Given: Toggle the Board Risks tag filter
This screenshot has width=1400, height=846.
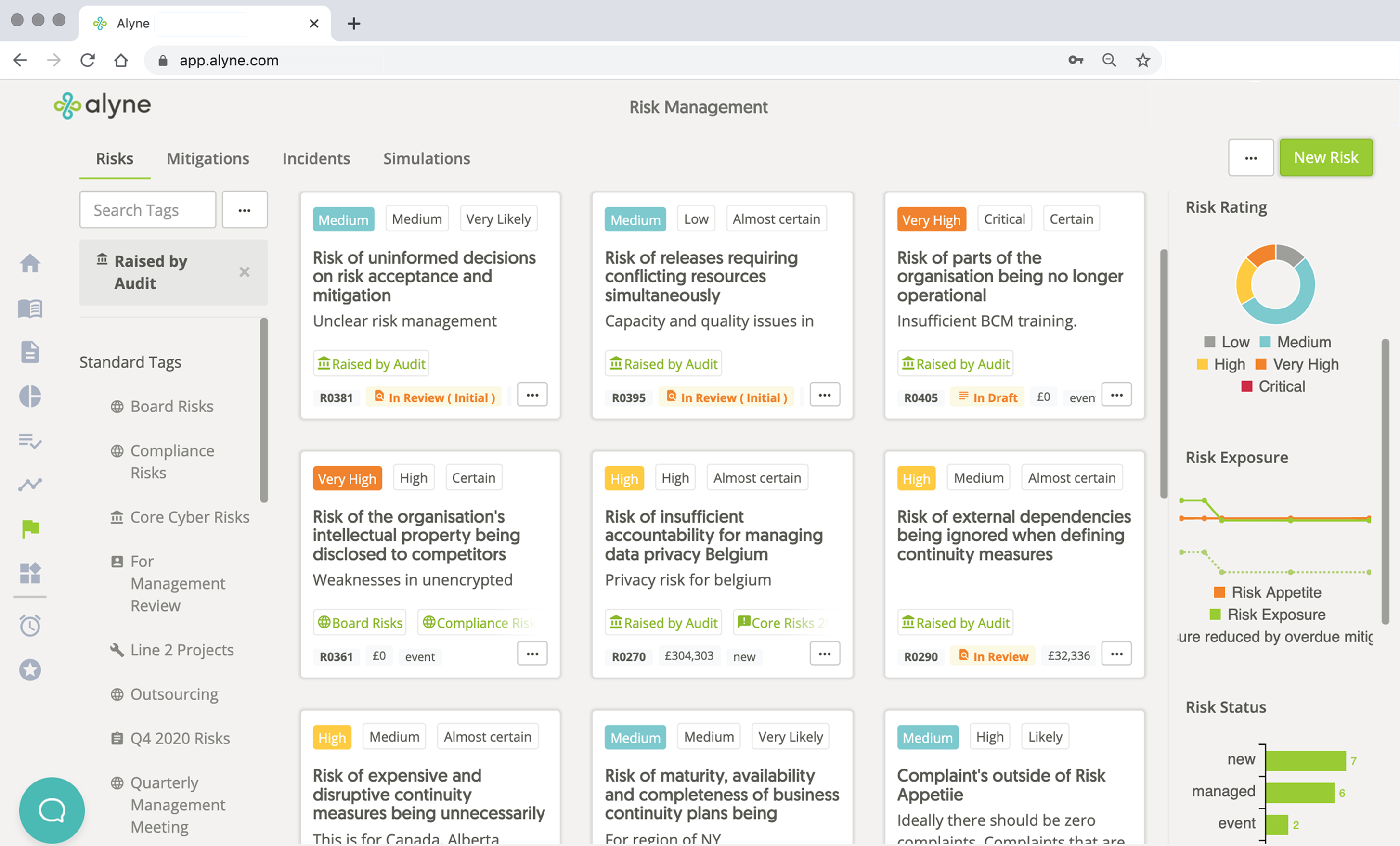Looking at the screenshot, I should pos(171,407).
